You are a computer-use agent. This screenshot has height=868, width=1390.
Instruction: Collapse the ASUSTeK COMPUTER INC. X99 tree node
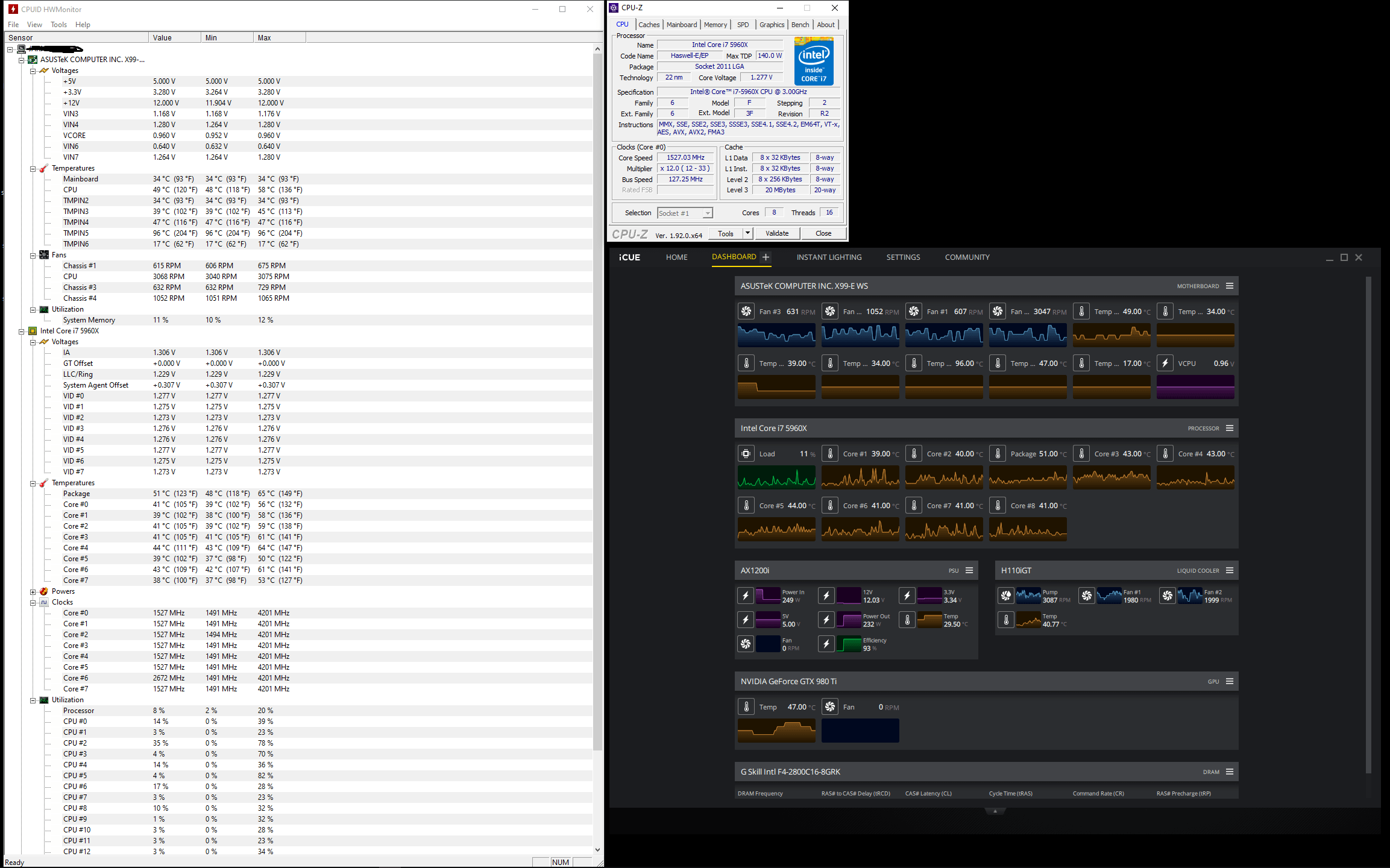pyautogui.click(x=22, y=60)
